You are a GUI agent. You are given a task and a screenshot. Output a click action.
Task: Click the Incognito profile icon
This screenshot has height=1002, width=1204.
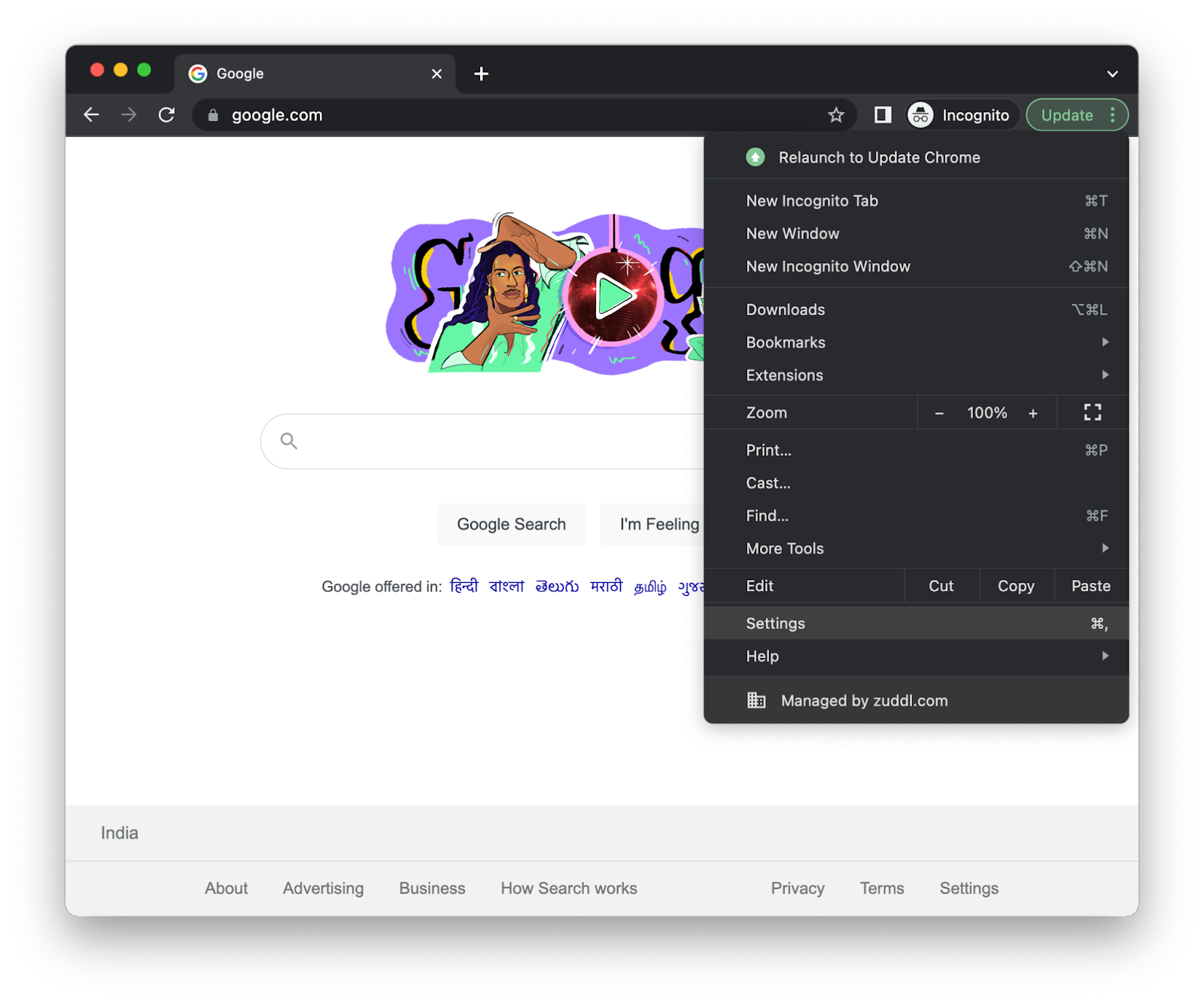920,114
